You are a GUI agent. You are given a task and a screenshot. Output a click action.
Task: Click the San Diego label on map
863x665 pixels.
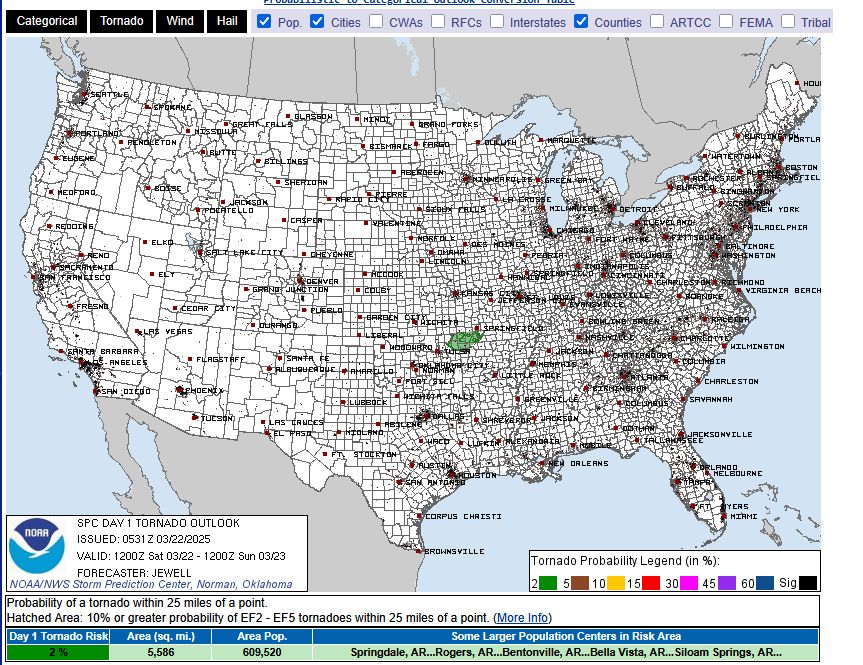[x=126, y=391]
